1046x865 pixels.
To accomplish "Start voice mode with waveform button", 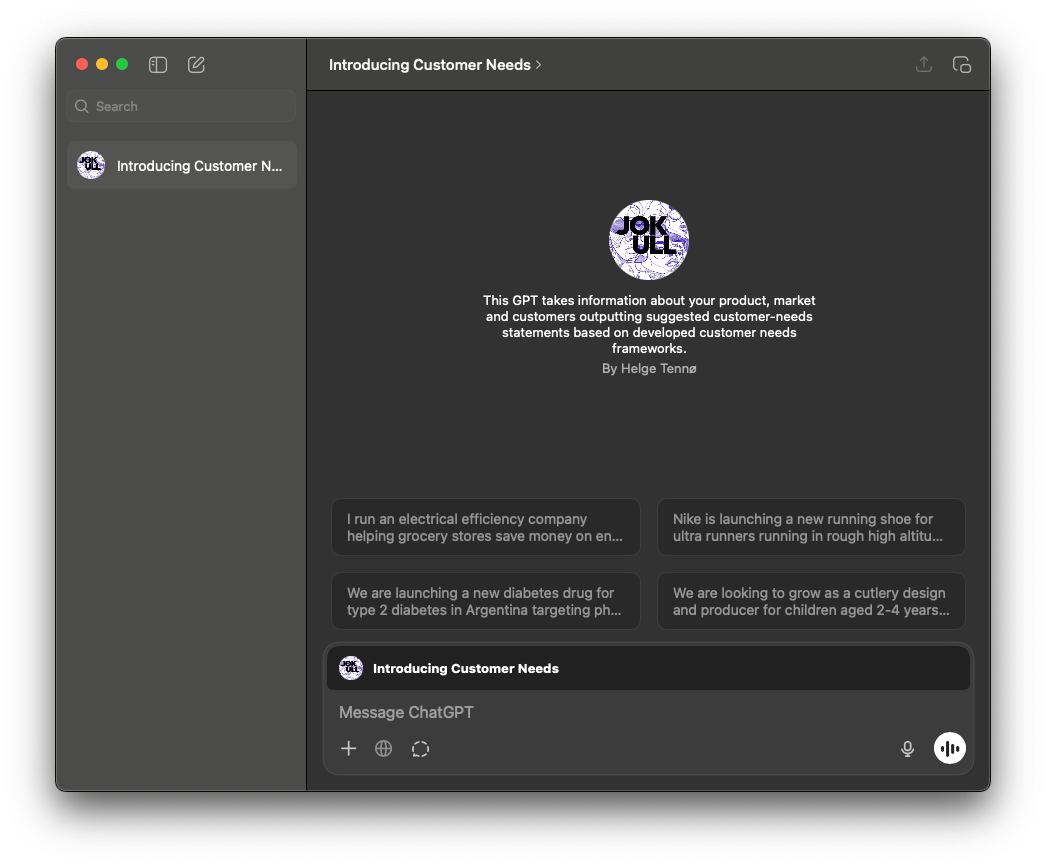I will click(949, 748).
